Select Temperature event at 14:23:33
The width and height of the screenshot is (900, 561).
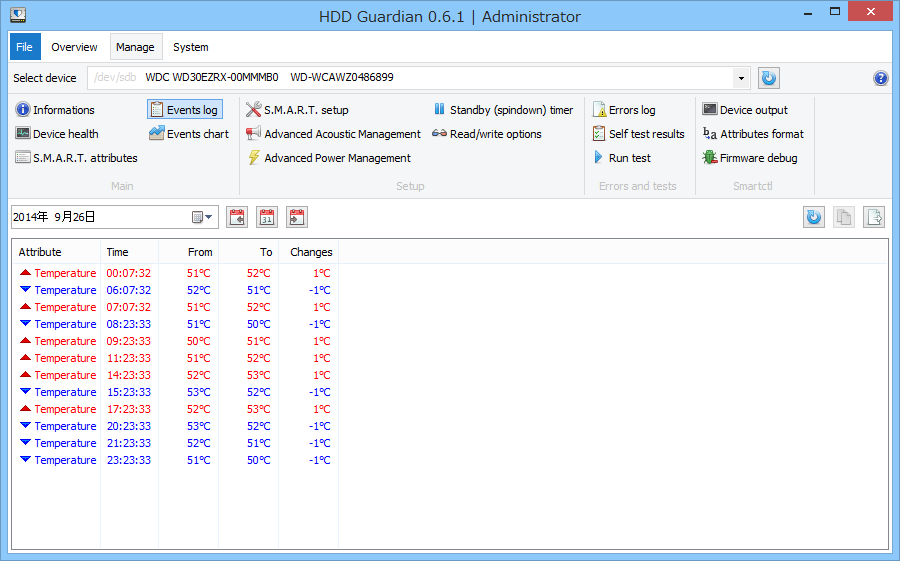click(x=175, y=375)
